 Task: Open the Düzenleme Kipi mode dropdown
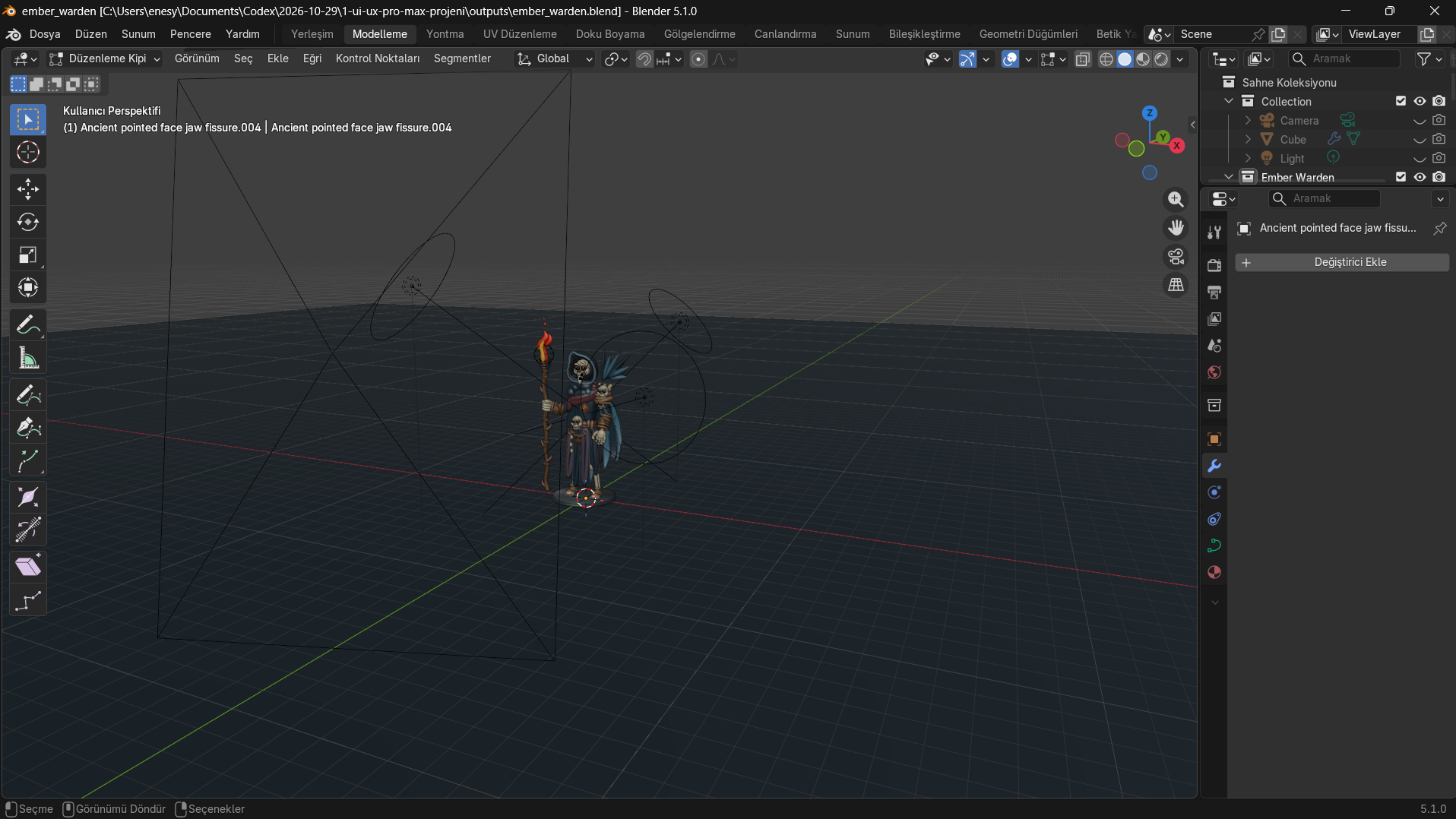(105, 58)
